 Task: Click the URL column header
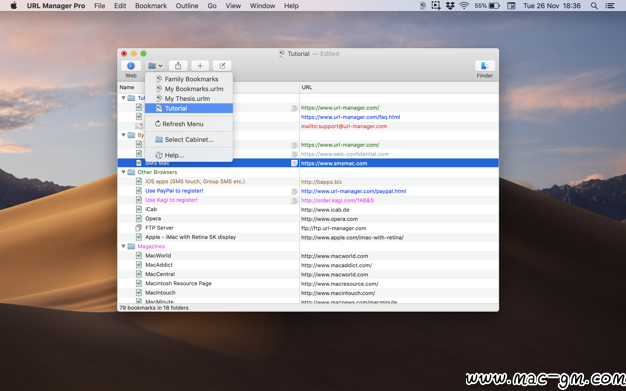tap(399, 87)
